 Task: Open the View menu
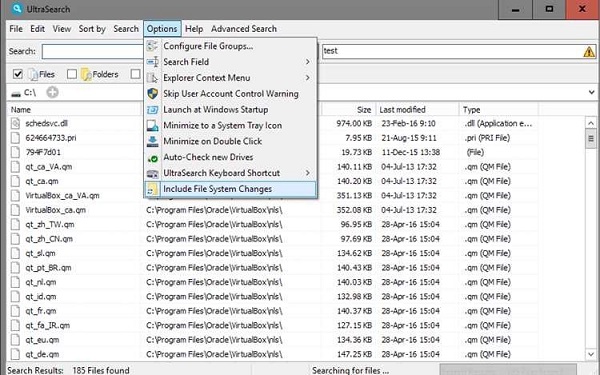tap(62, 29)
